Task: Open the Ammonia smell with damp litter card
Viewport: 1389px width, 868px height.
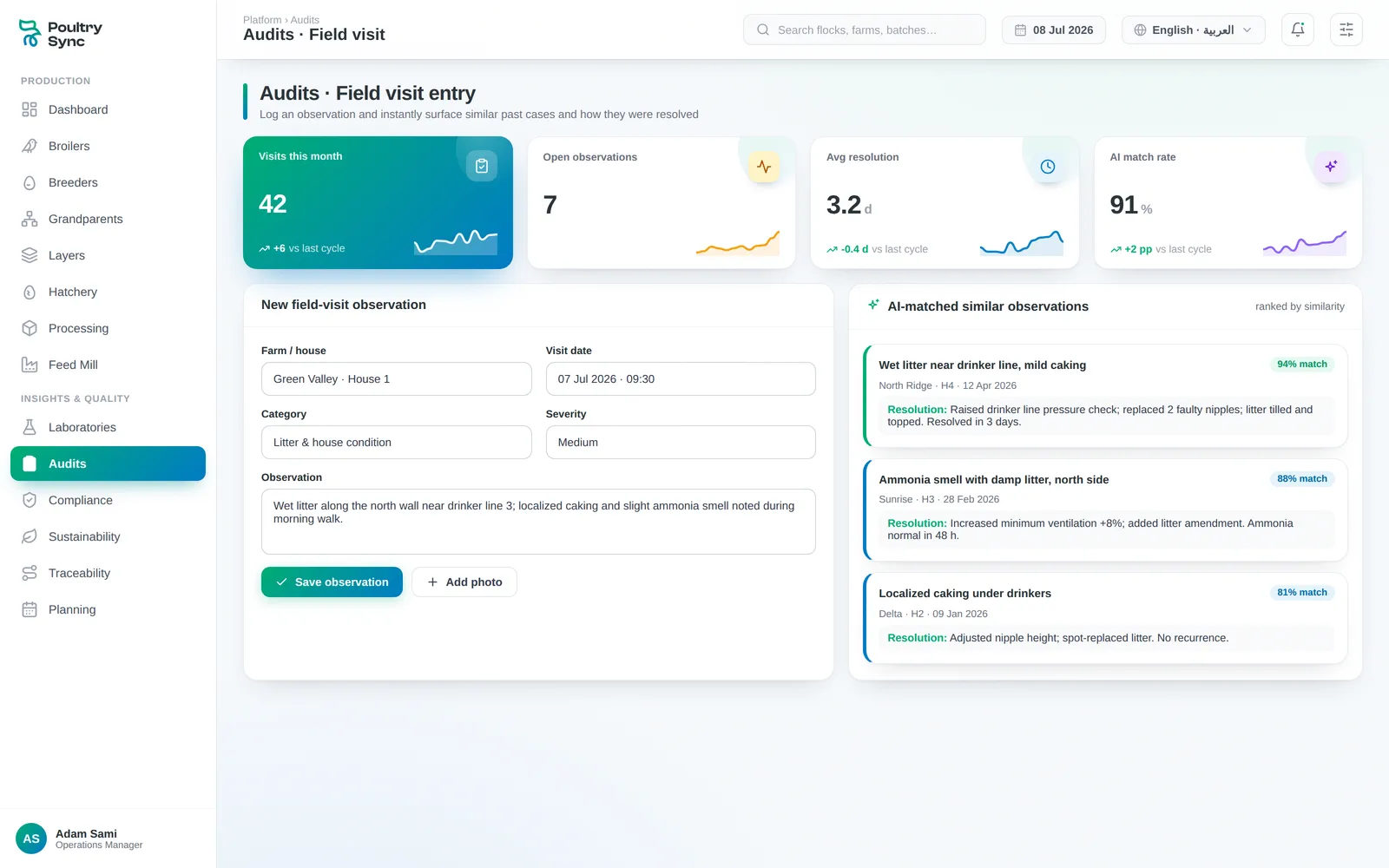Action: [x=1105, y=510]
